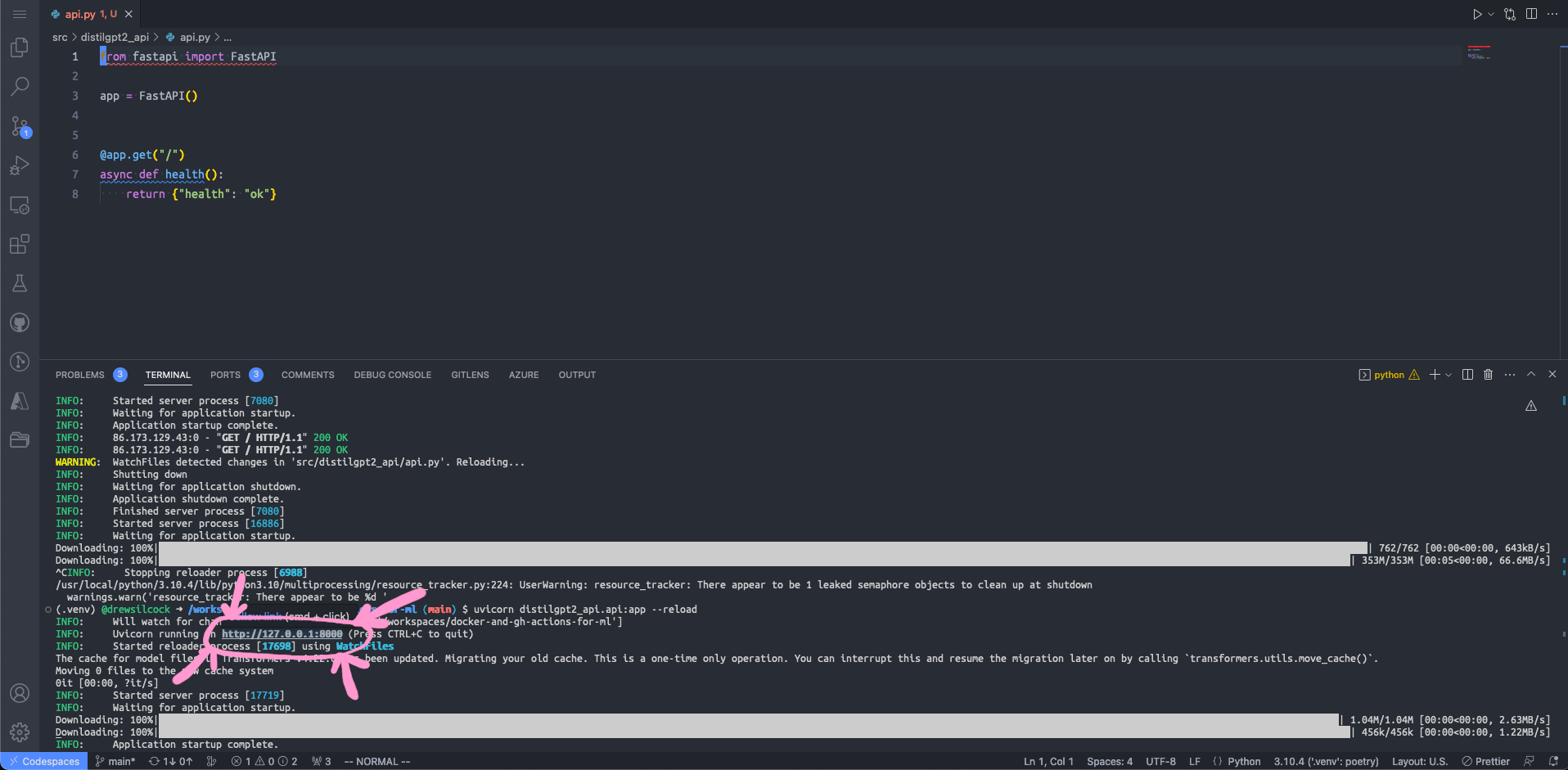Select Python language mode in status bar
The height and width of the screenshot is (770, 1568).
coord(1243,762)
